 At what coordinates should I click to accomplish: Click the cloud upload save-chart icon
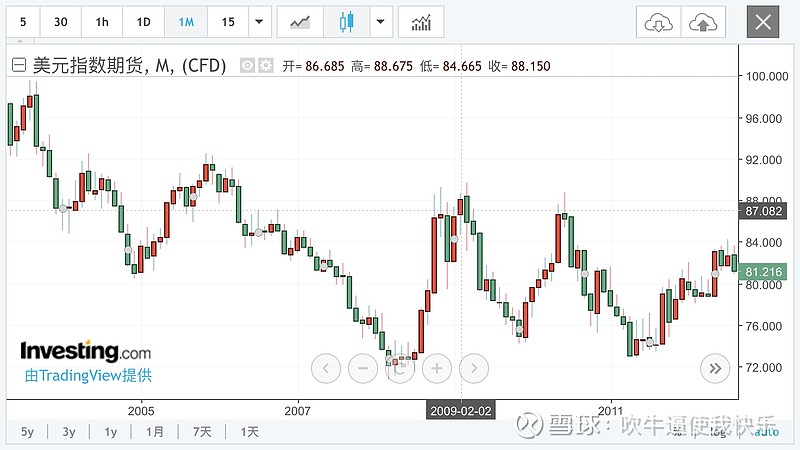click(x=703, y=21)
